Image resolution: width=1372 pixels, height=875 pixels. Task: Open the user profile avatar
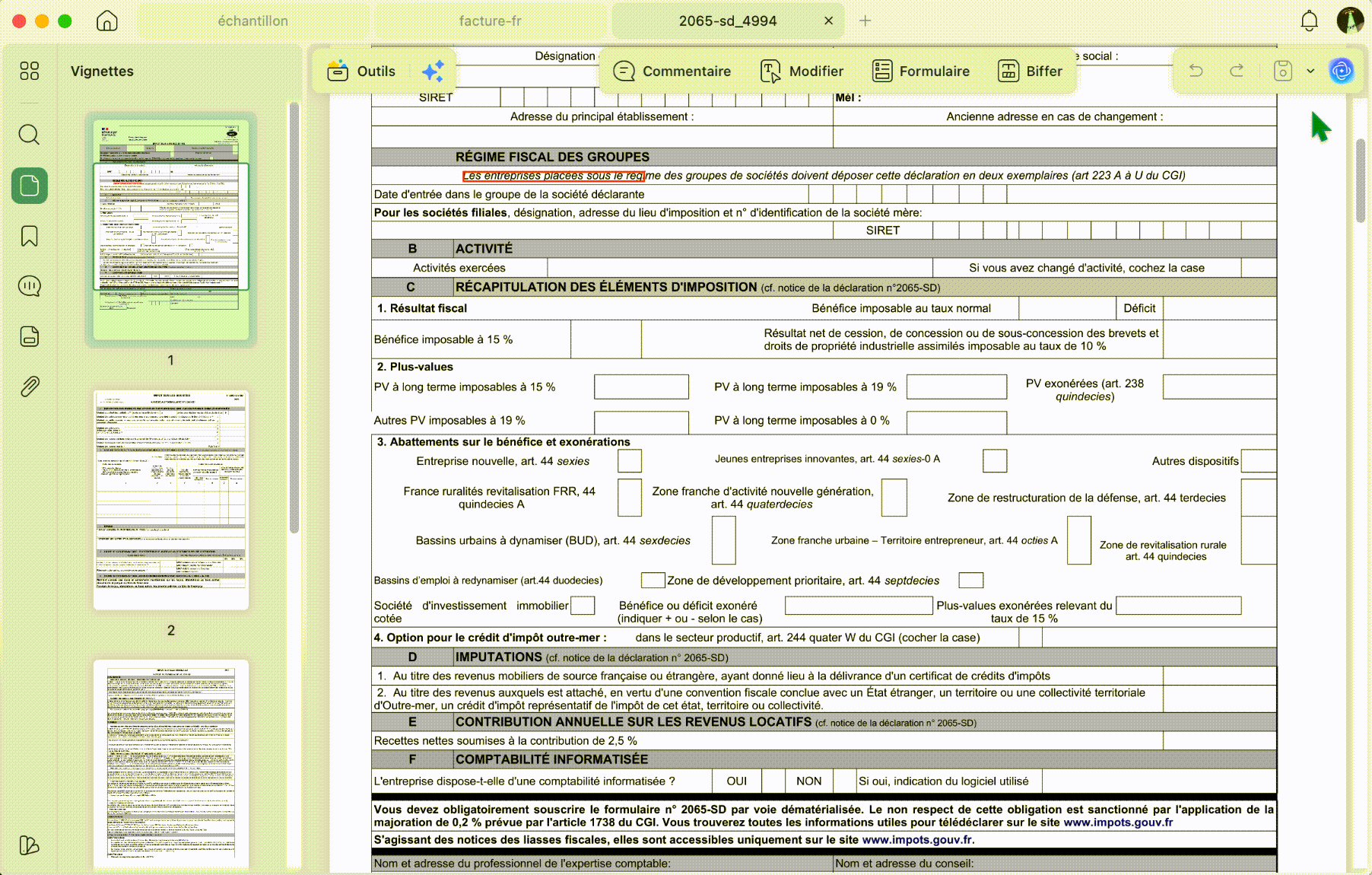click(x=1350, y=21)
